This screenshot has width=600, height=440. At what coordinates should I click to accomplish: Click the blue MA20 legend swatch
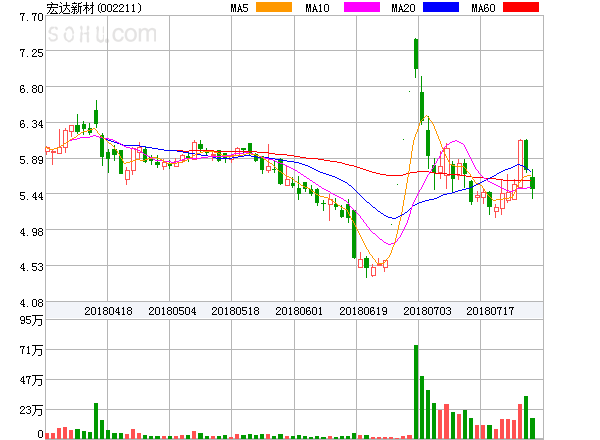click(441, 7)
